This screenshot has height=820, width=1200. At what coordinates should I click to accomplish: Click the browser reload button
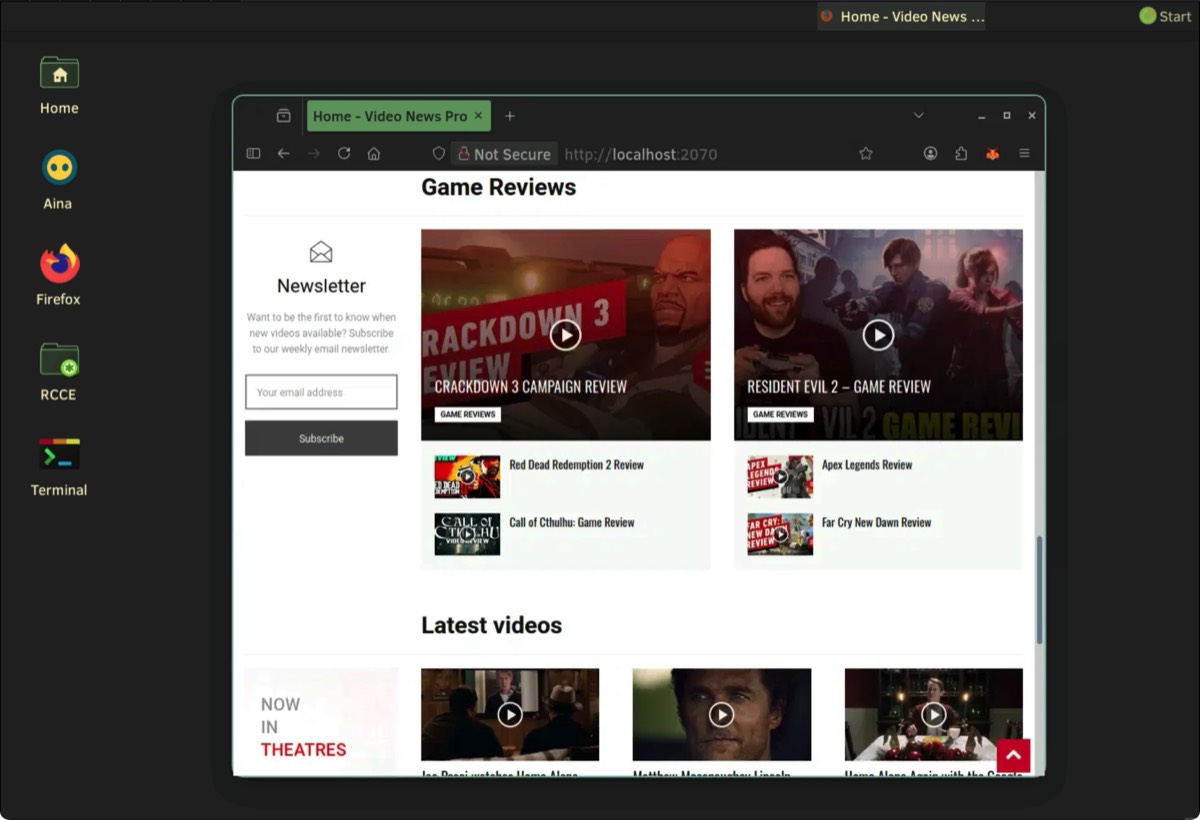(344, 154)
